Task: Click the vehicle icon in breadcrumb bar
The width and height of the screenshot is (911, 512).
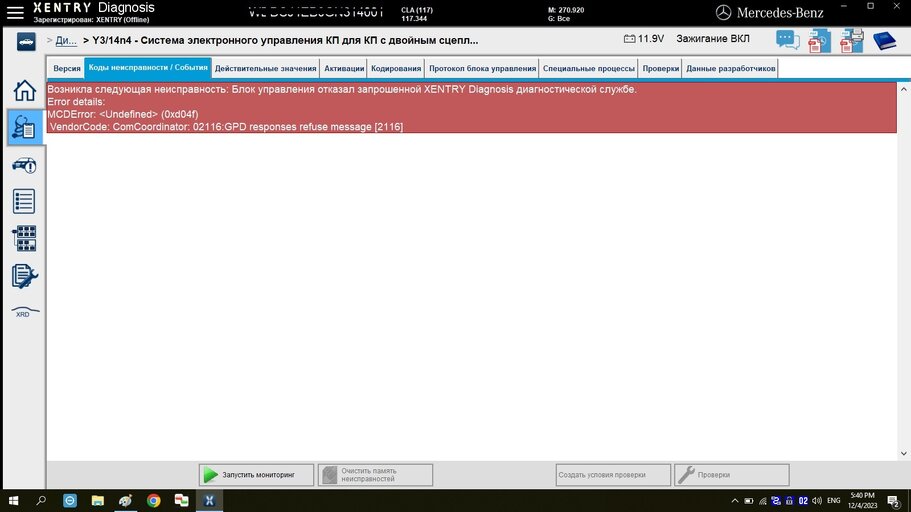Action: [26, 42]
